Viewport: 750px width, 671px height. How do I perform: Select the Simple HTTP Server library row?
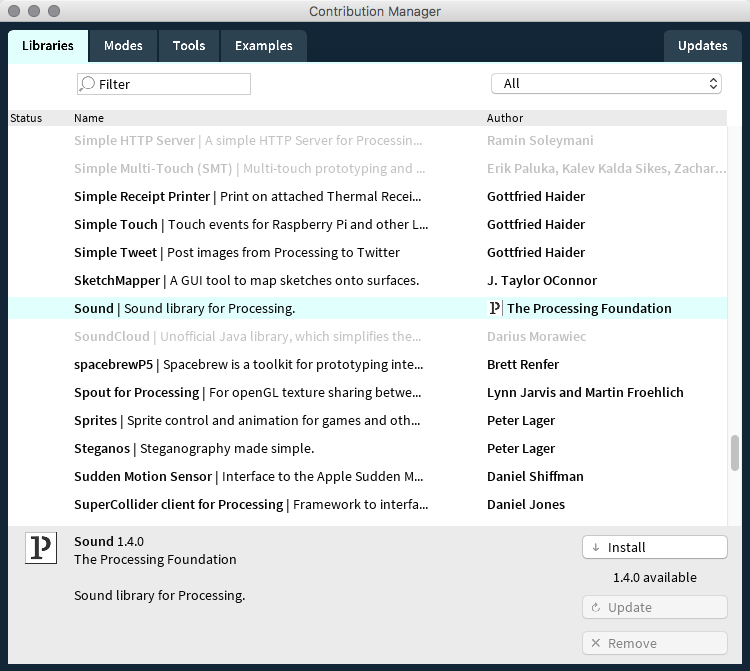[x=367, y=141]
